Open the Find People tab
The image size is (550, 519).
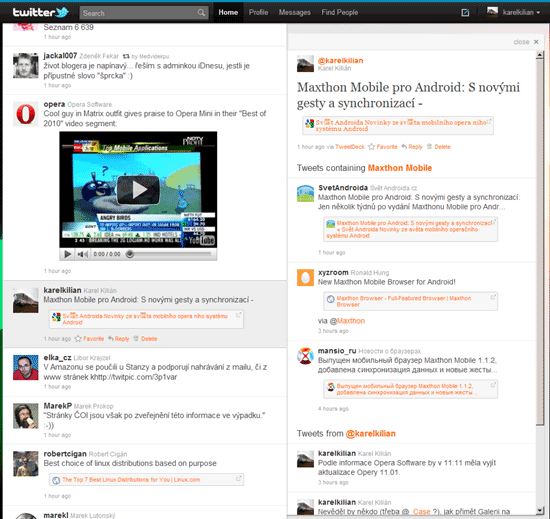[340, 12]
